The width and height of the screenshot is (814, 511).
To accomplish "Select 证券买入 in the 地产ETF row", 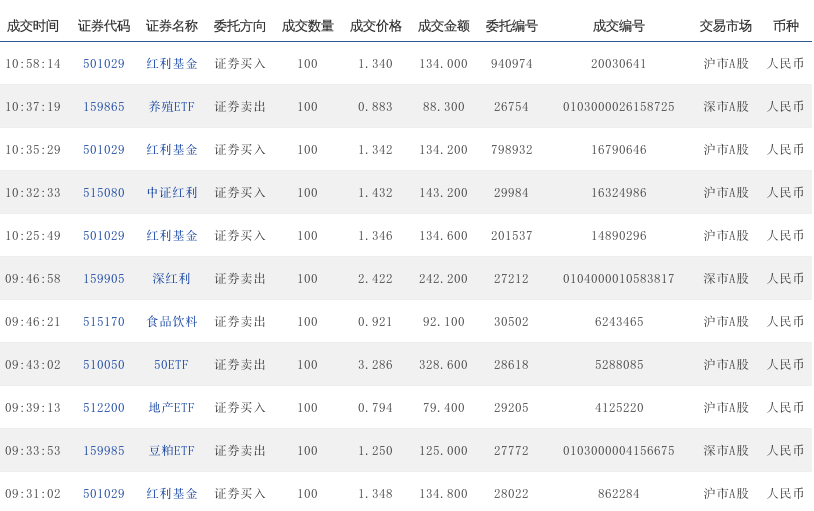I will click(x=240, y=408).
